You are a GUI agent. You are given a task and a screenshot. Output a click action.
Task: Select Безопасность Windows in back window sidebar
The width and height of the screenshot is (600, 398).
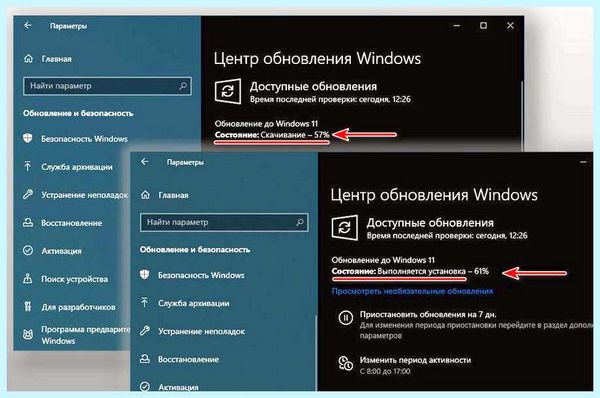(85, 139)
